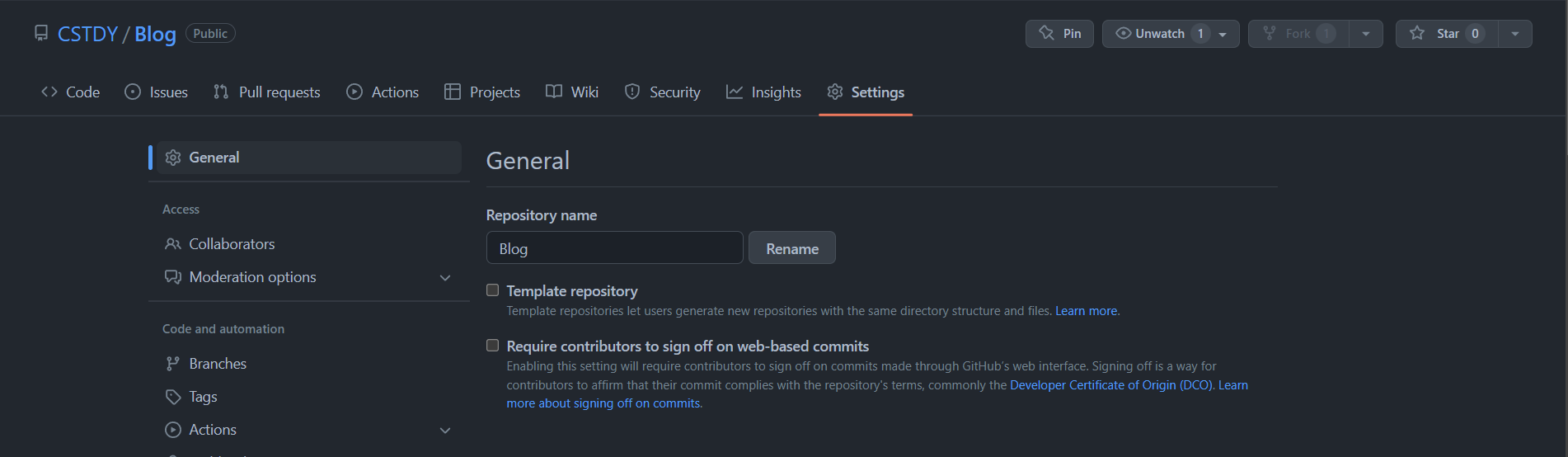
Task: Check Require contributors to sign off checkbox
Action: (493, 346)
